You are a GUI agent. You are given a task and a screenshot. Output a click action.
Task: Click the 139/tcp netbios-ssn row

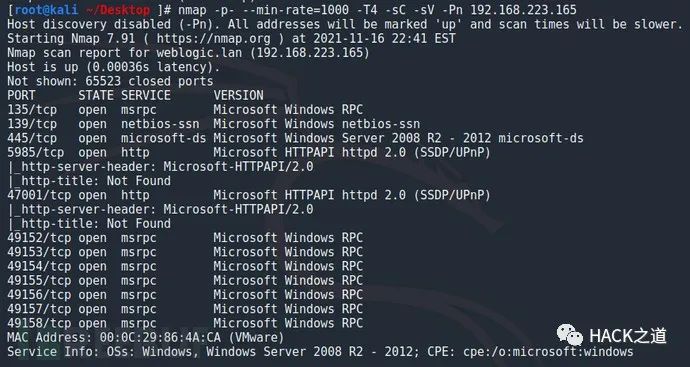(x=213, y=124)
